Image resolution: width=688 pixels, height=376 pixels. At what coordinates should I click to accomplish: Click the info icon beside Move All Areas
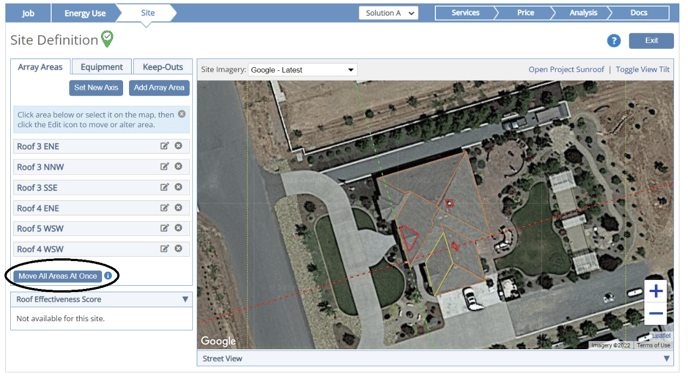pyautogui.click(x=108, y=276)
